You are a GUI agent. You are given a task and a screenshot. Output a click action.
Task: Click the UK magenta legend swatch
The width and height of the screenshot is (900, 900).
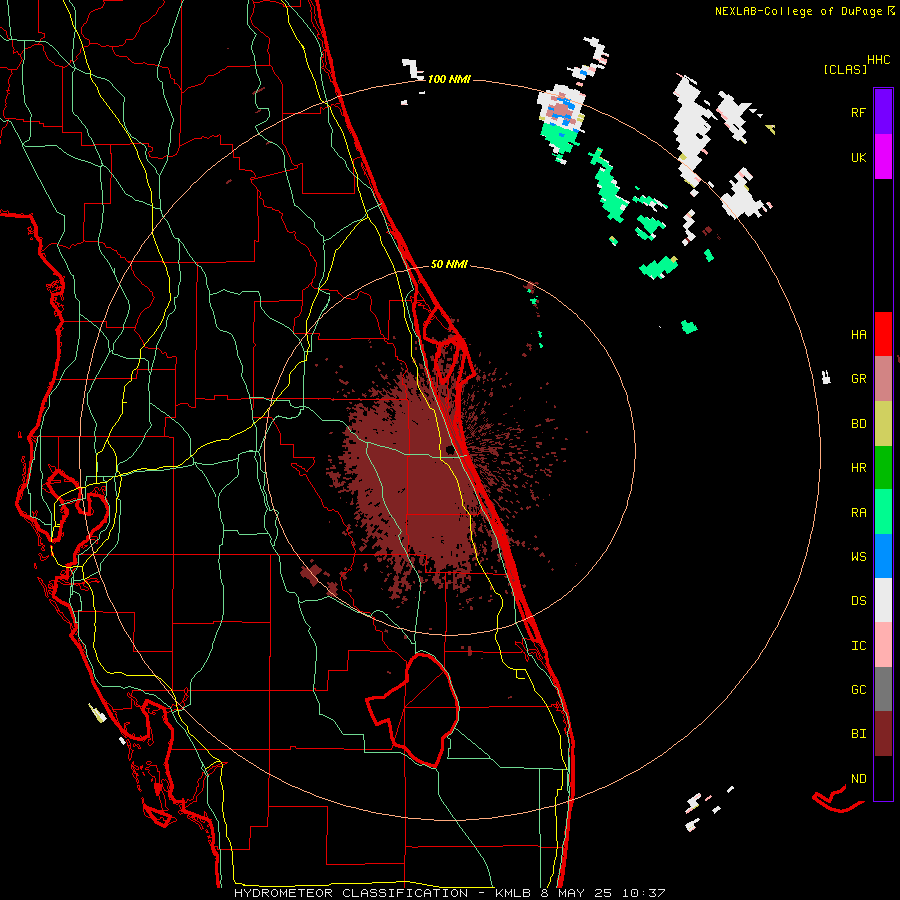[x=883, y=157]
